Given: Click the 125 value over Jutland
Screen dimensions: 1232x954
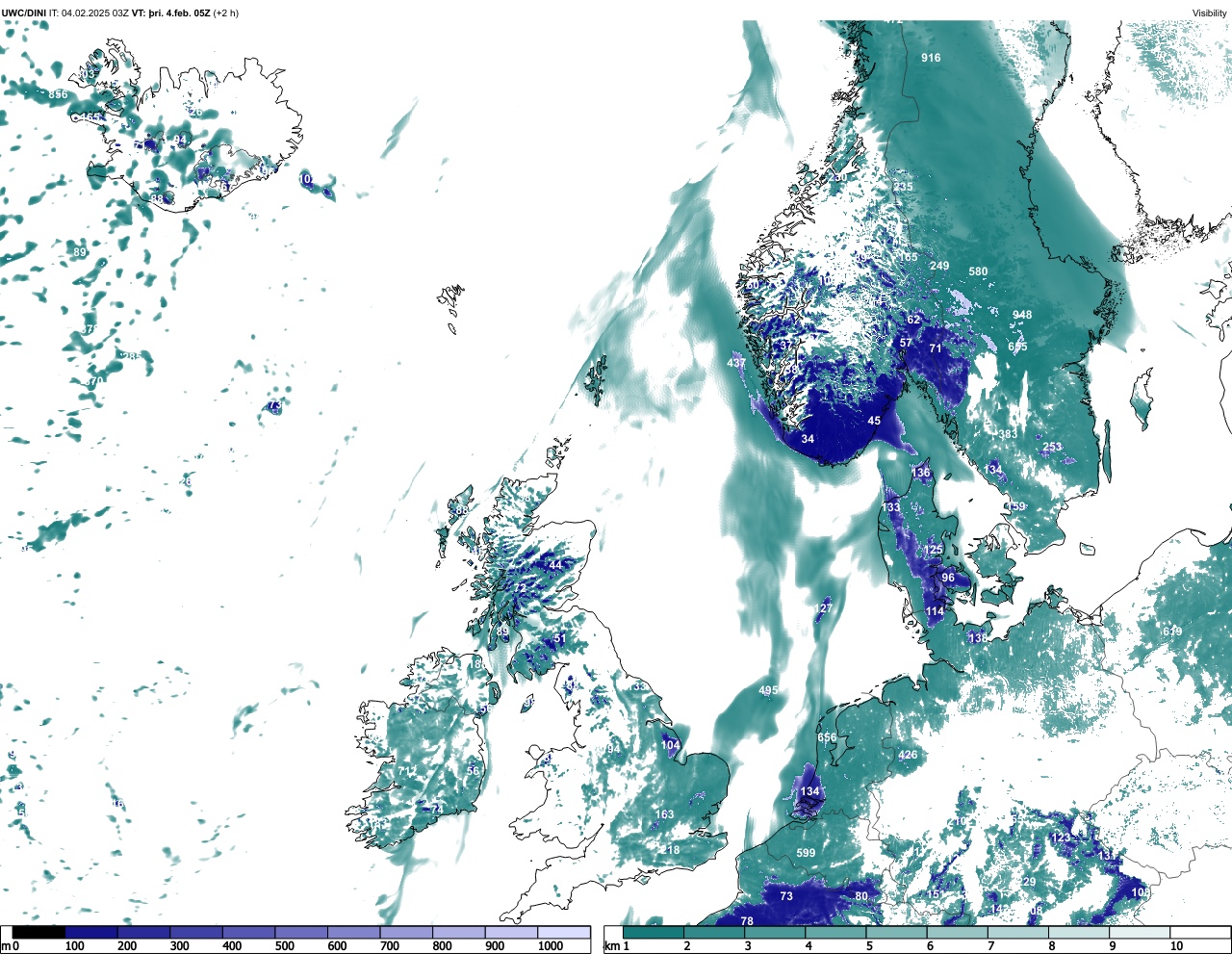Looking at the screenshot, I should pyautogui.click(x=934, y=551).
